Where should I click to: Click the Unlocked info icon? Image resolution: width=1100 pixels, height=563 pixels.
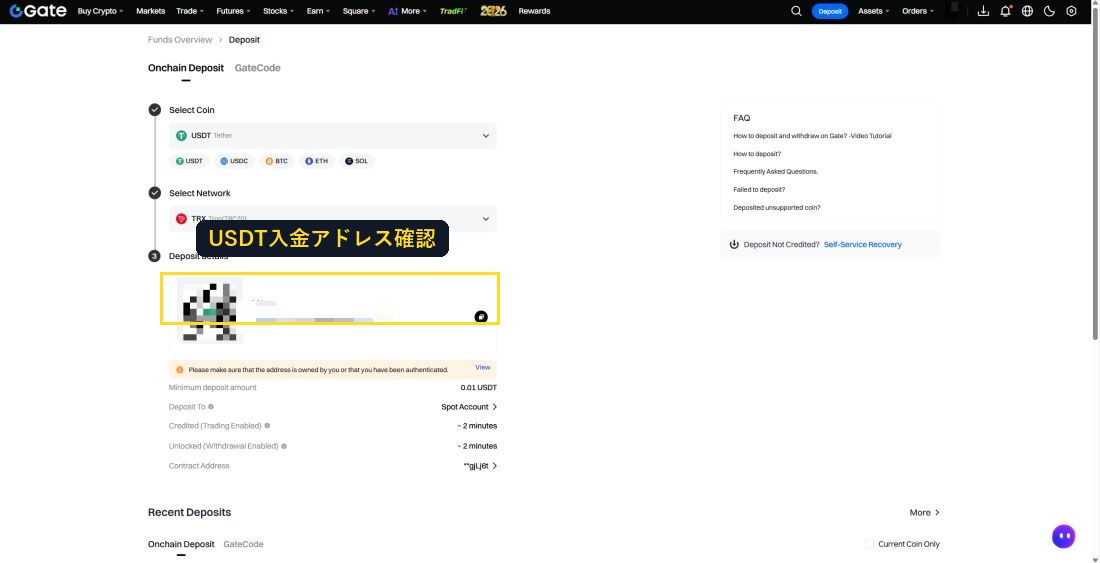click(x=284, y=446)
